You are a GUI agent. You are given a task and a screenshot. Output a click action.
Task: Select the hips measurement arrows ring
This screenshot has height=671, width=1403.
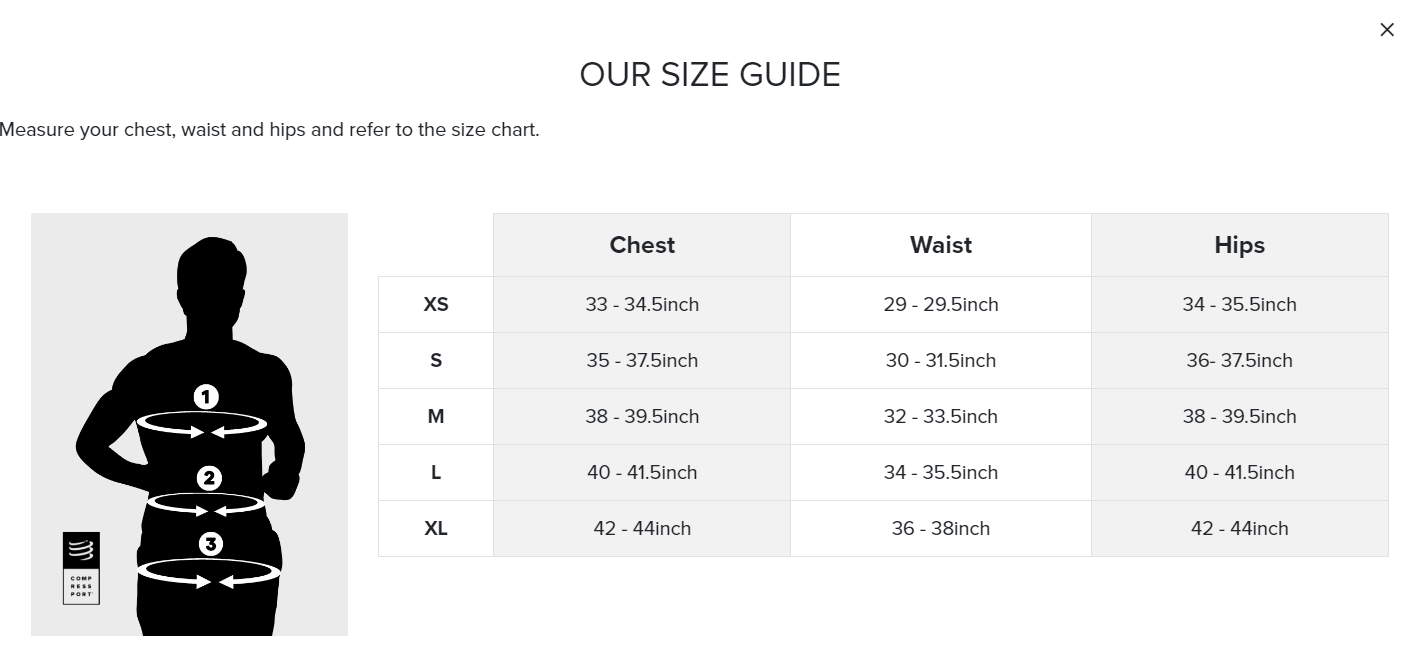208,574
